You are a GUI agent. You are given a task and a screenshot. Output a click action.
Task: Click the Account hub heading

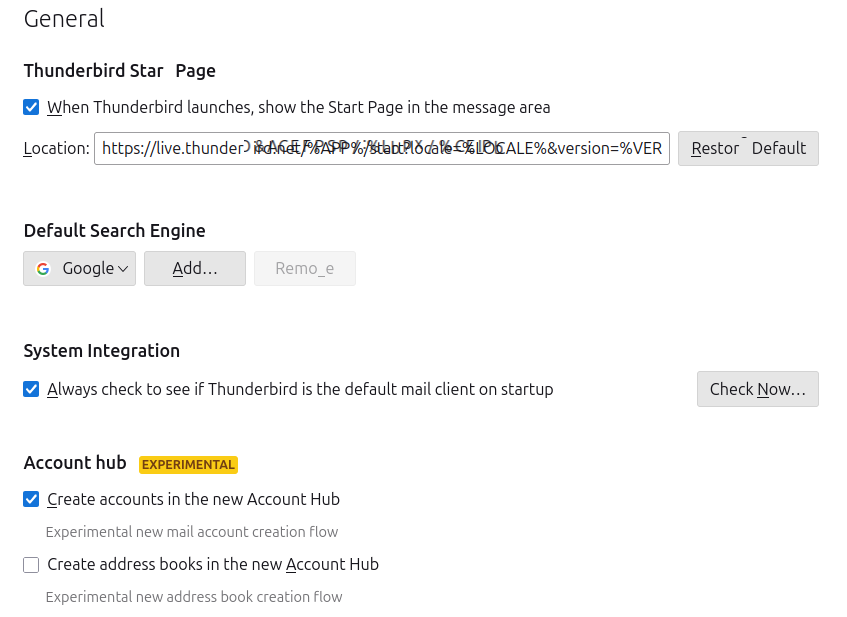point(75,463)
